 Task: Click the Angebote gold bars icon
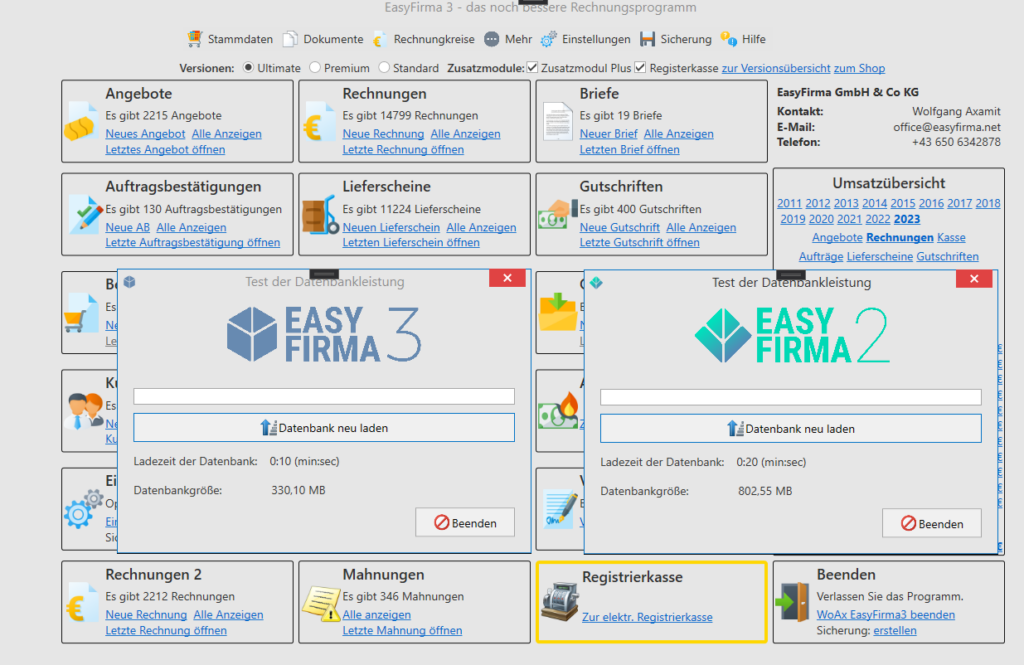tap(80, 122)
